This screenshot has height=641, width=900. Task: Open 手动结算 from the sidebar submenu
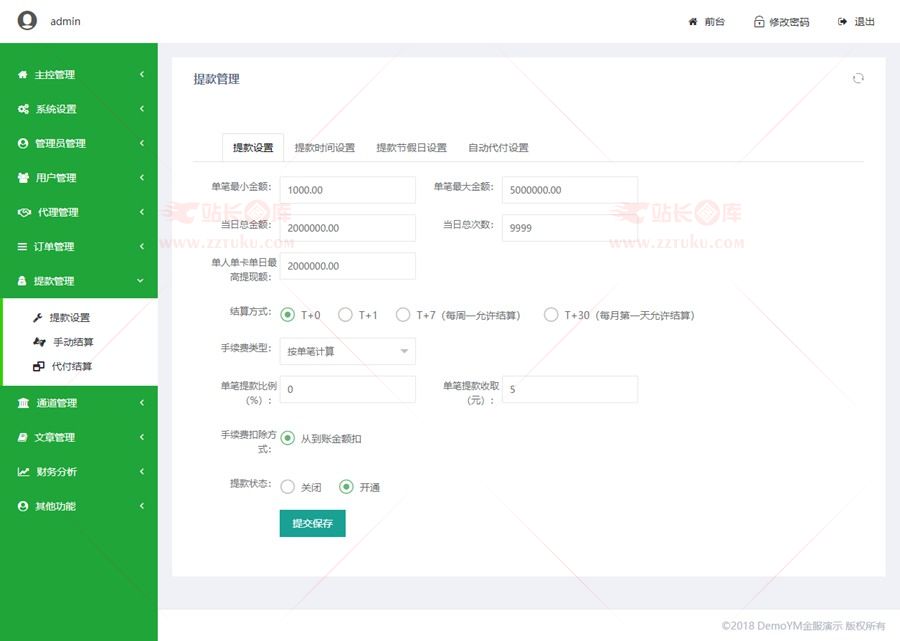(x=72, y=342)
